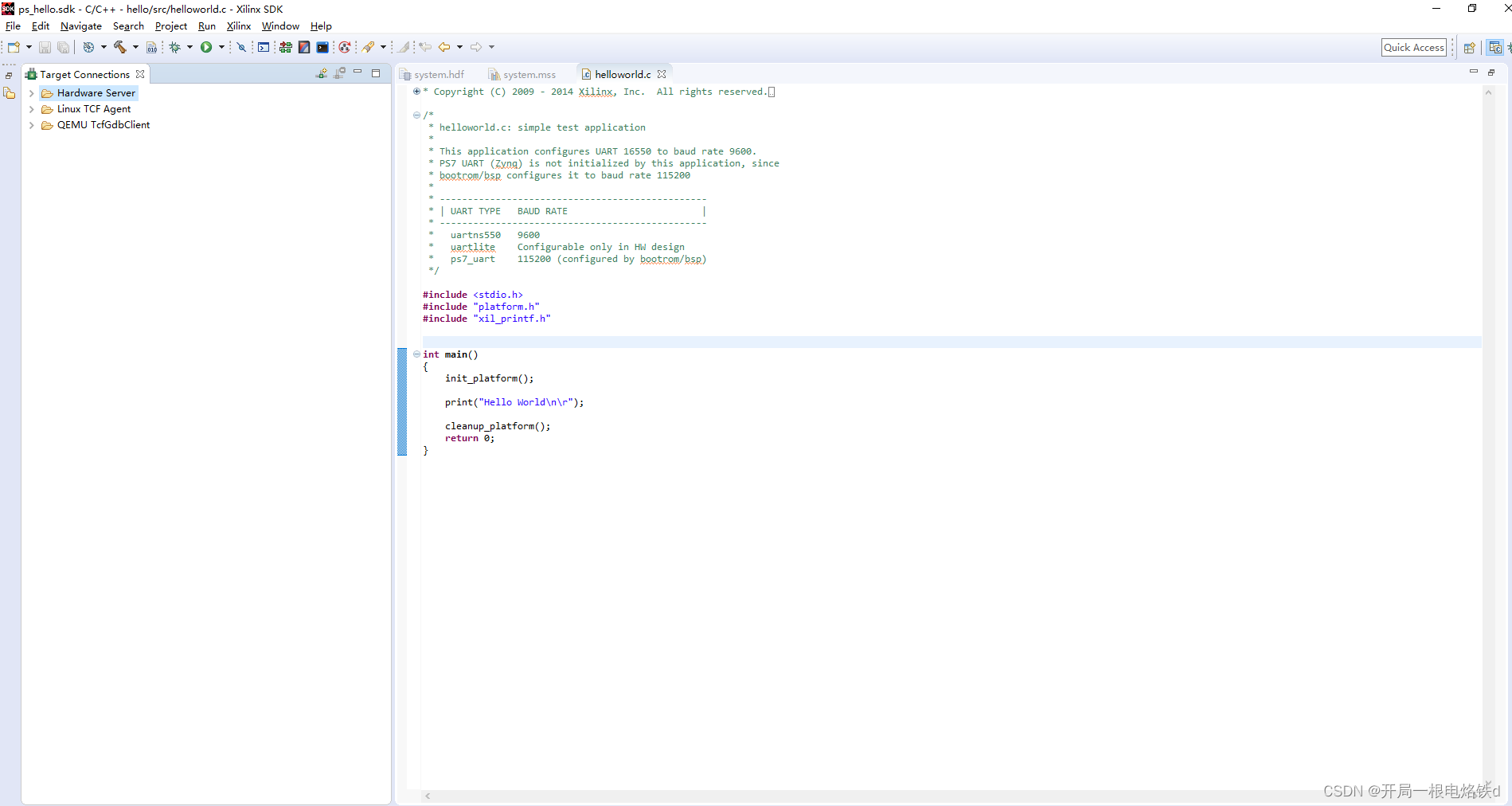Open the Build hammer dropdown arrow
Image resolution: width=1512 pixels, height=806 pixels.
click(x=135, y=47)
